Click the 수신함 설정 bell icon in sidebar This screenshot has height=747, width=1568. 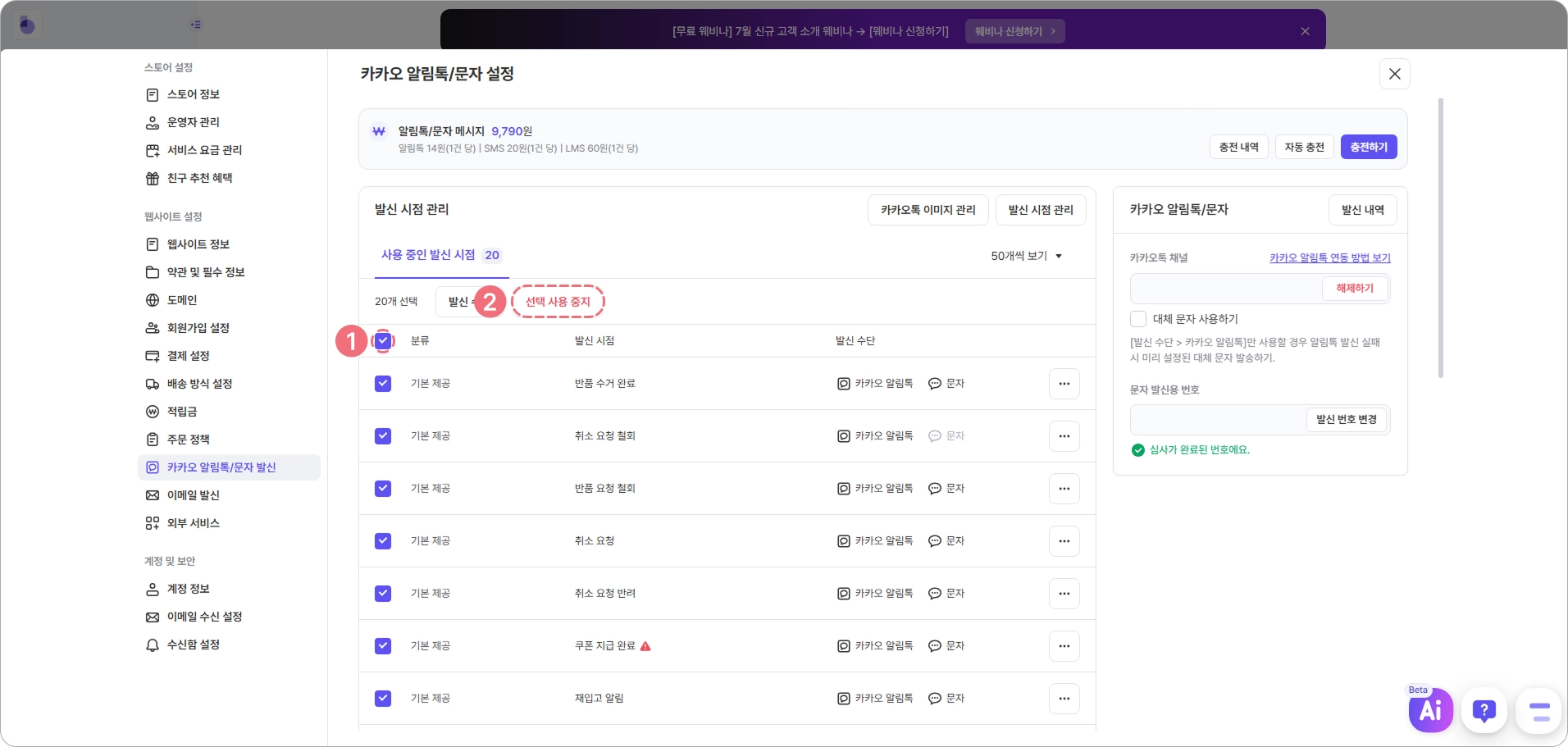[x=153, y=645]
